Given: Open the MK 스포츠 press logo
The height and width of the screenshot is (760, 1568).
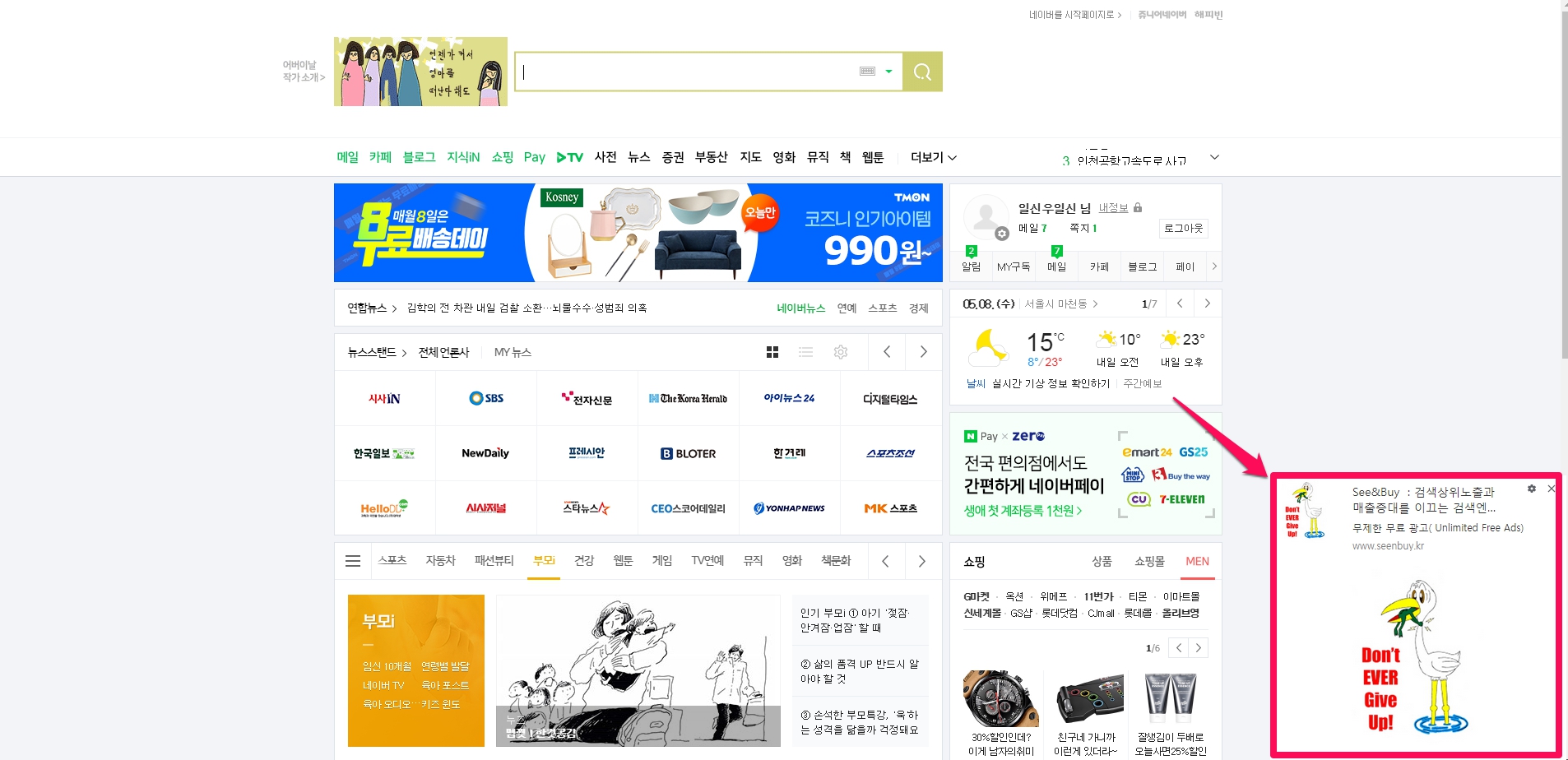Looking at the screenshot, I should tap(891, 508).
